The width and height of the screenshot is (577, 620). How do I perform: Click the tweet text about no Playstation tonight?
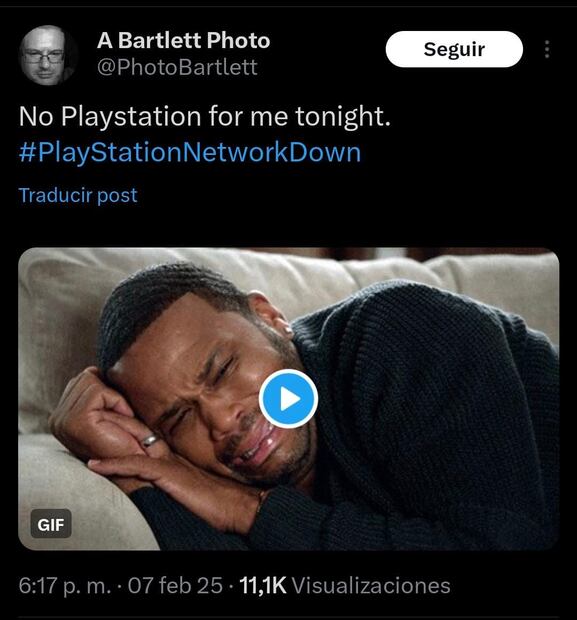point(204,117)
